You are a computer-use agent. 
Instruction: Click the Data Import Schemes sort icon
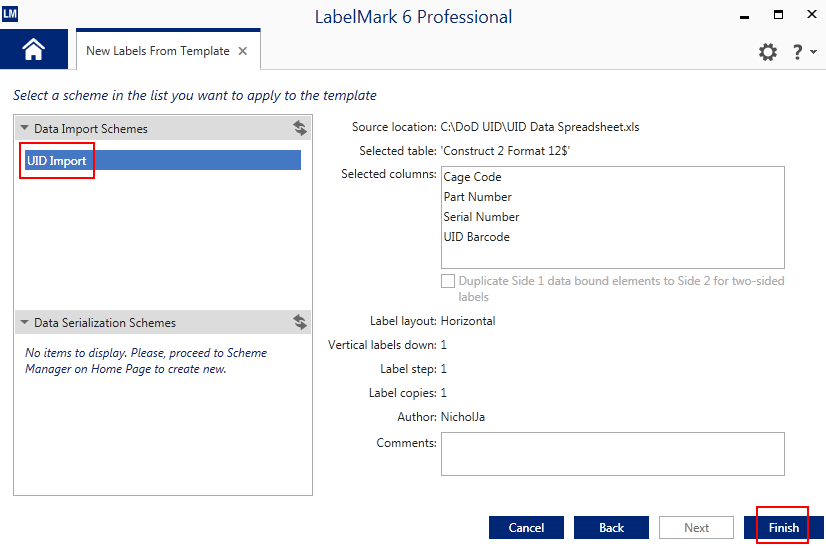click(299, 128)
